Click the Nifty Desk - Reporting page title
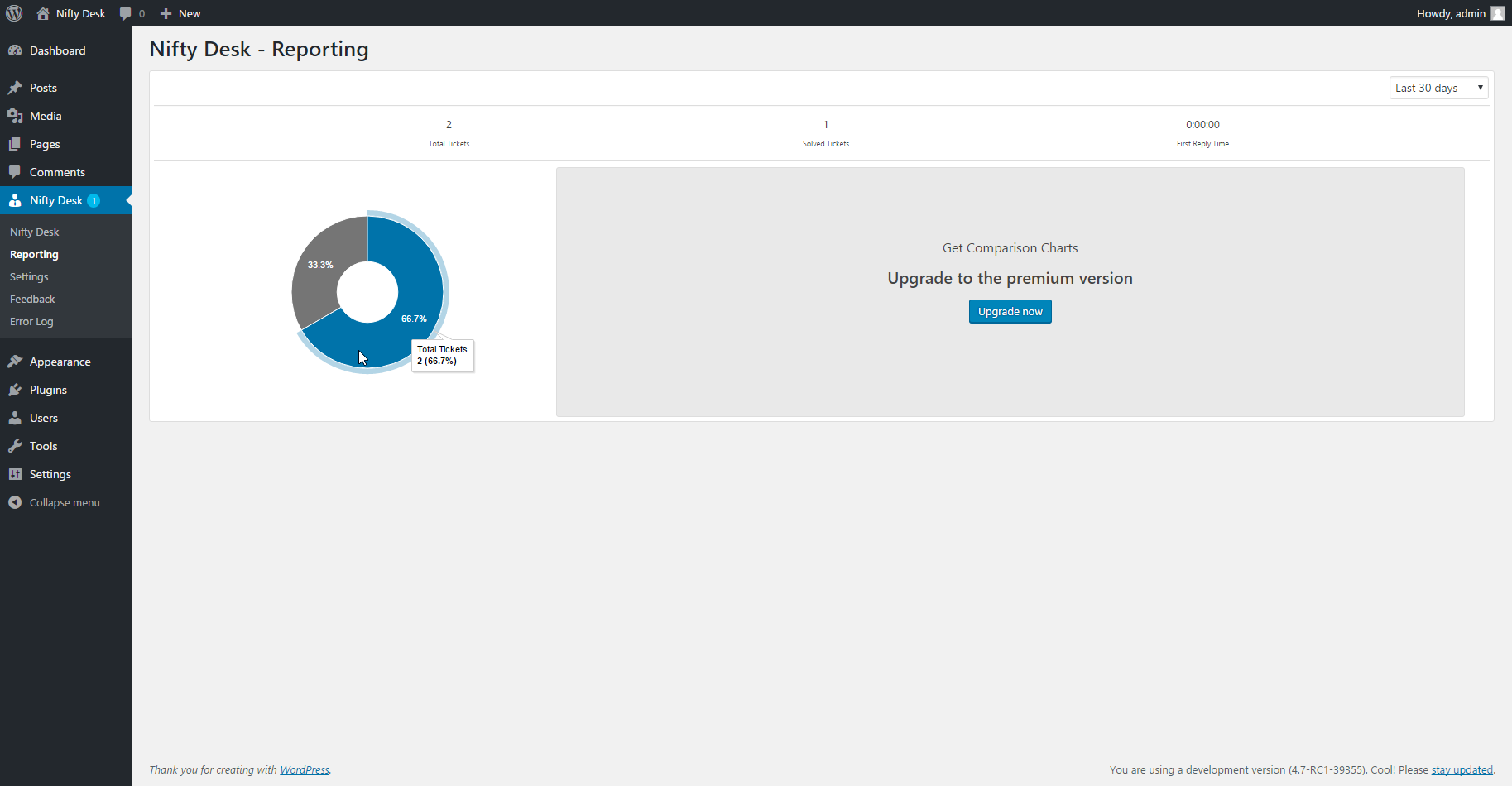 pos(259,50)
